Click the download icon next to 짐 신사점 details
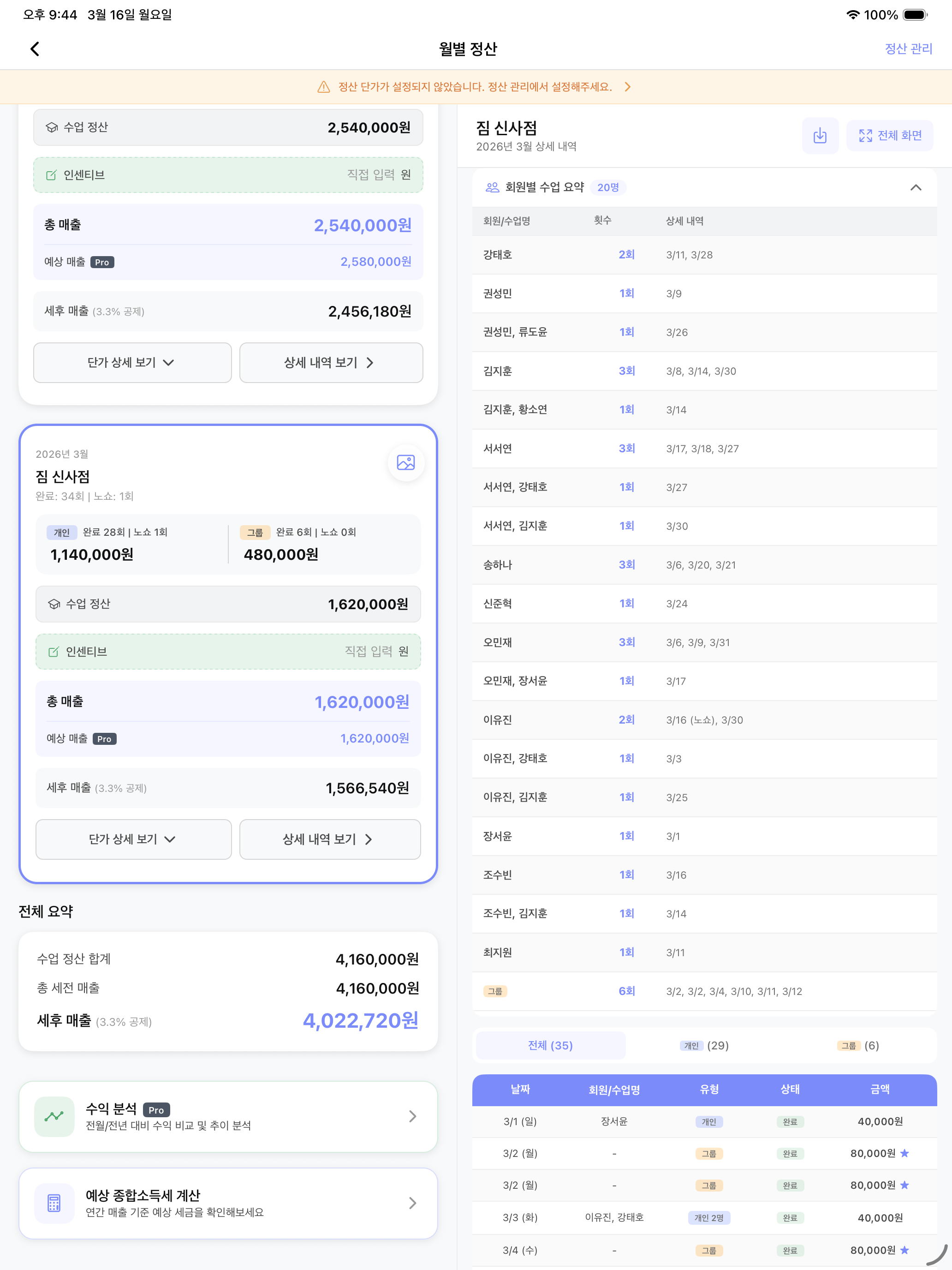Viewport: 952px width, 1270px height. [x=820, y=136]
